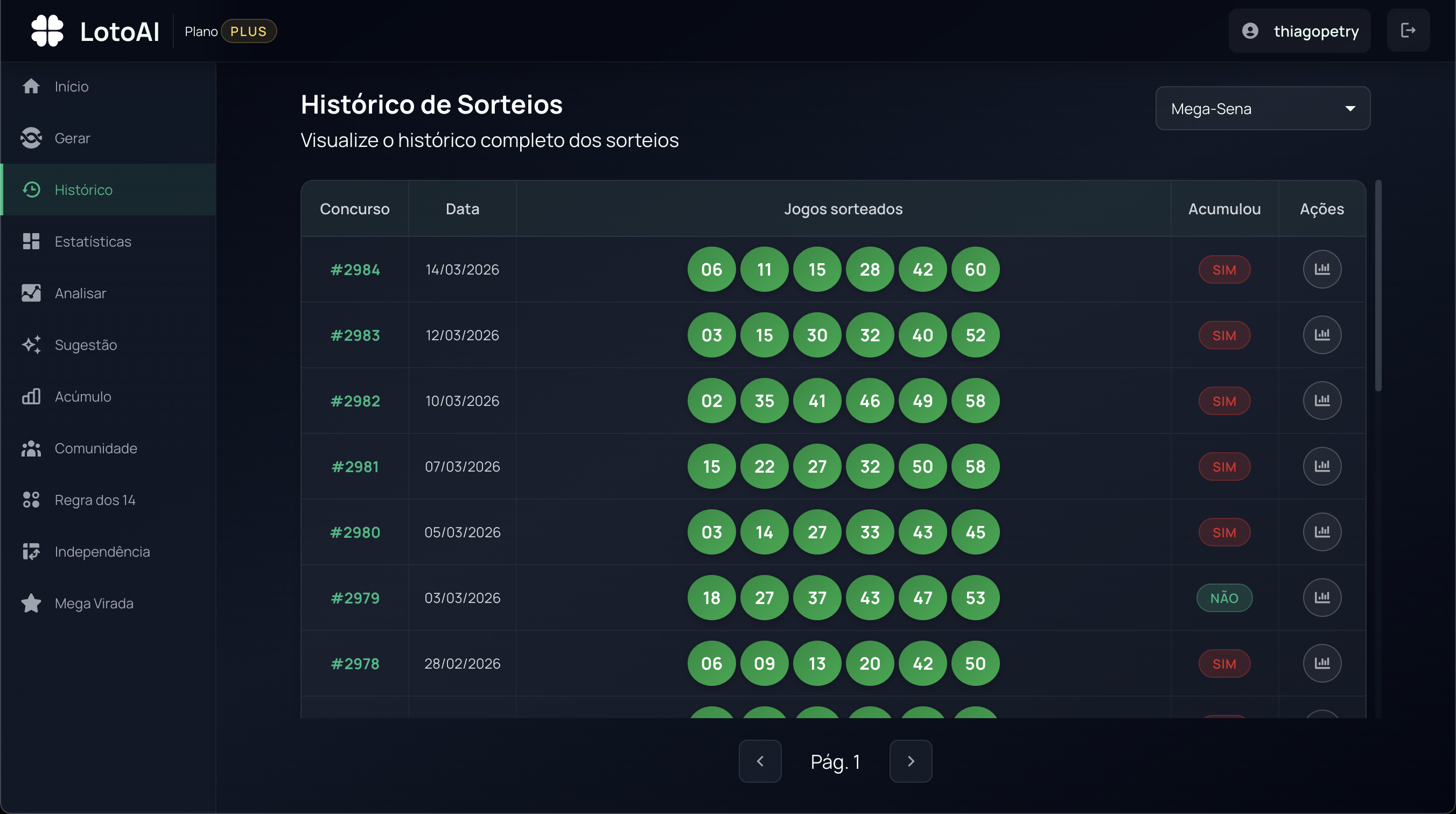Click NÃO badge in row #2979
The image size is (1456, 814).
point(1224,598)
